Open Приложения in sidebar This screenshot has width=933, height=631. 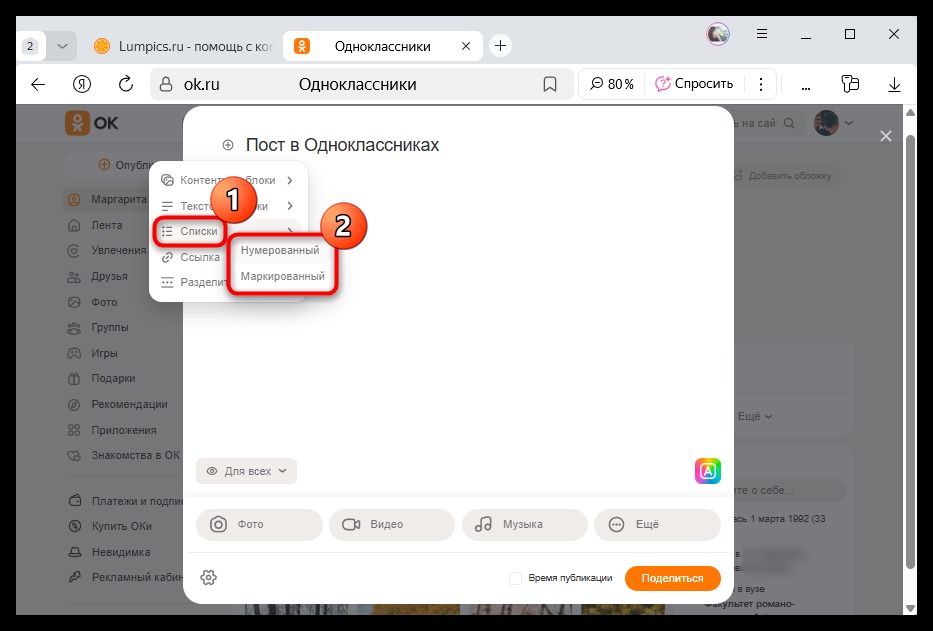(x=123, y=430)
